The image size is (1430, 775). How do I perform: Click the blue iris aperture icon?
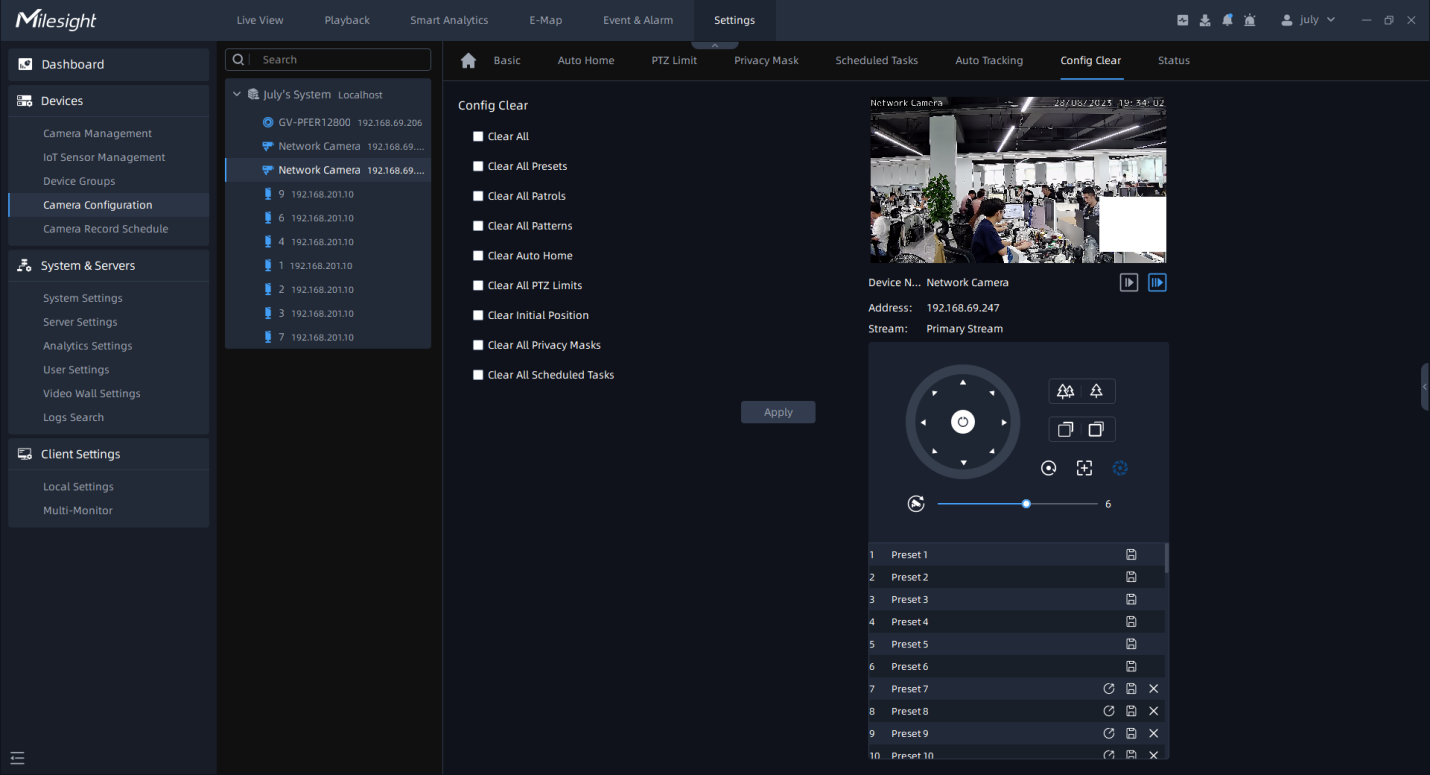(x=1120, y=468)
